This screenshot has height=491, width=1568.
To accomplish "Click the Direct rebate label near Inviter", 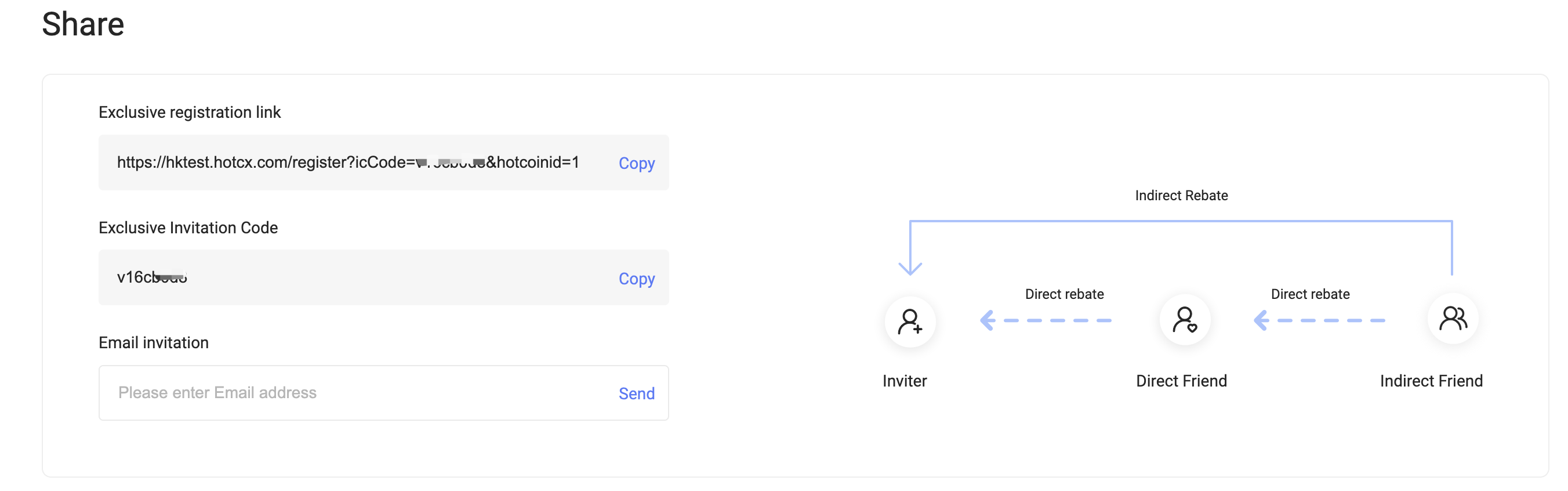I will [1064, 294].
